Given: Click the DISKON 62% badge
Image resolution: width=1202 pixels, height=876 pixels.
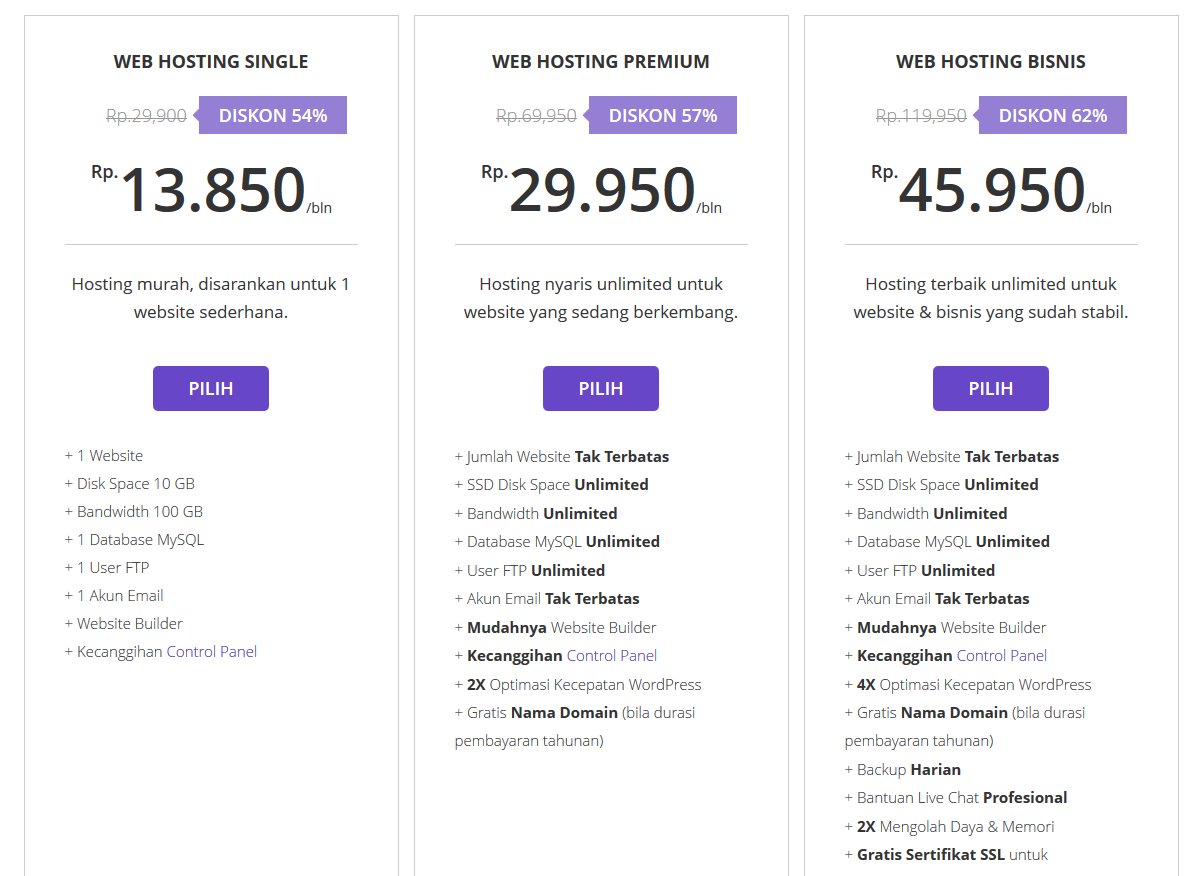Looking at the screenshot, I should [1051, 115].
